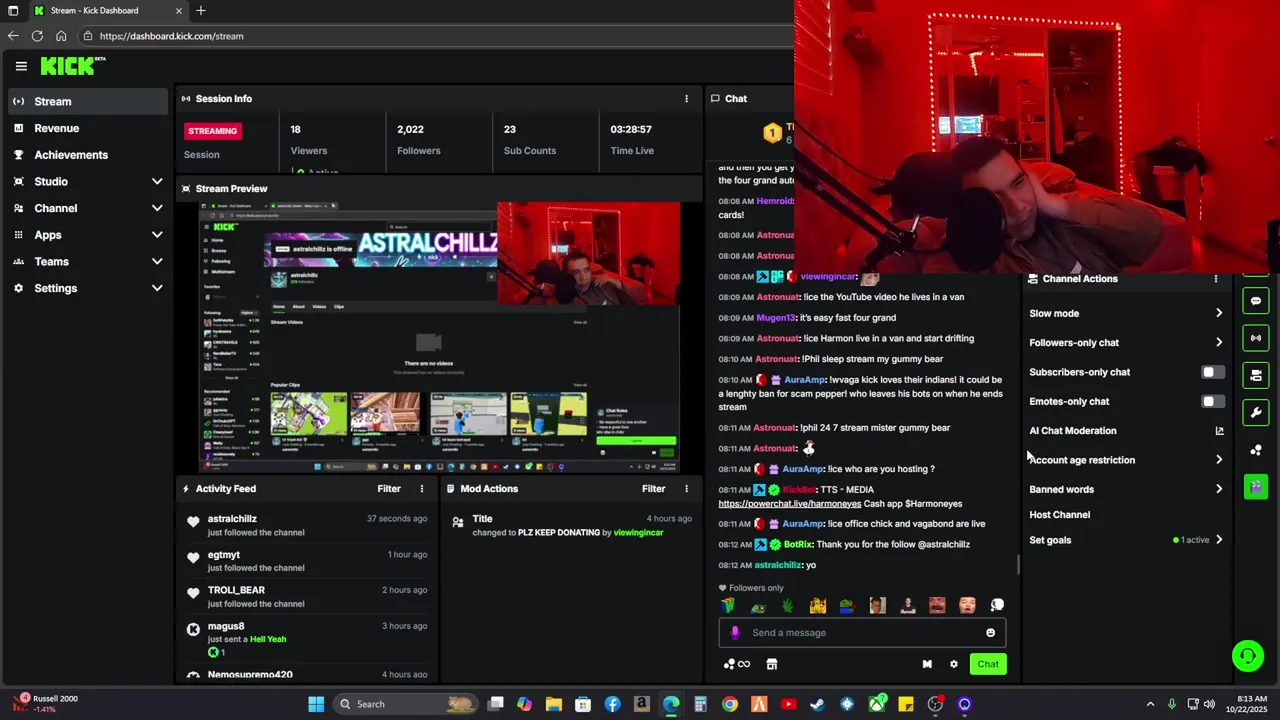The image size is (1280, 720).
Task: Go back in browser
Action: coord(13,36)
